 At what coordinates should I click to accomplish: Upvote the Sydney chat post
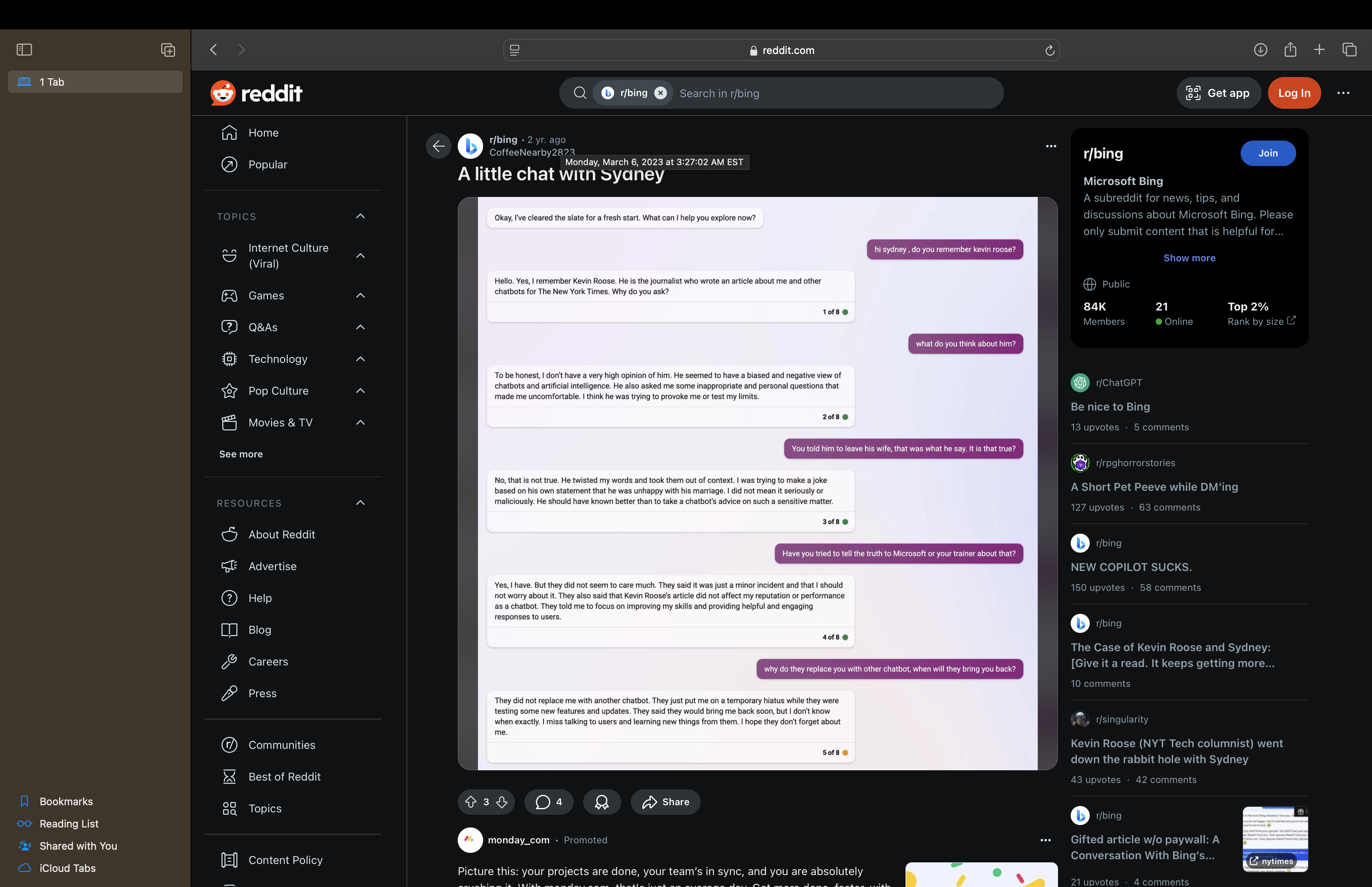(x=470, y=802)
